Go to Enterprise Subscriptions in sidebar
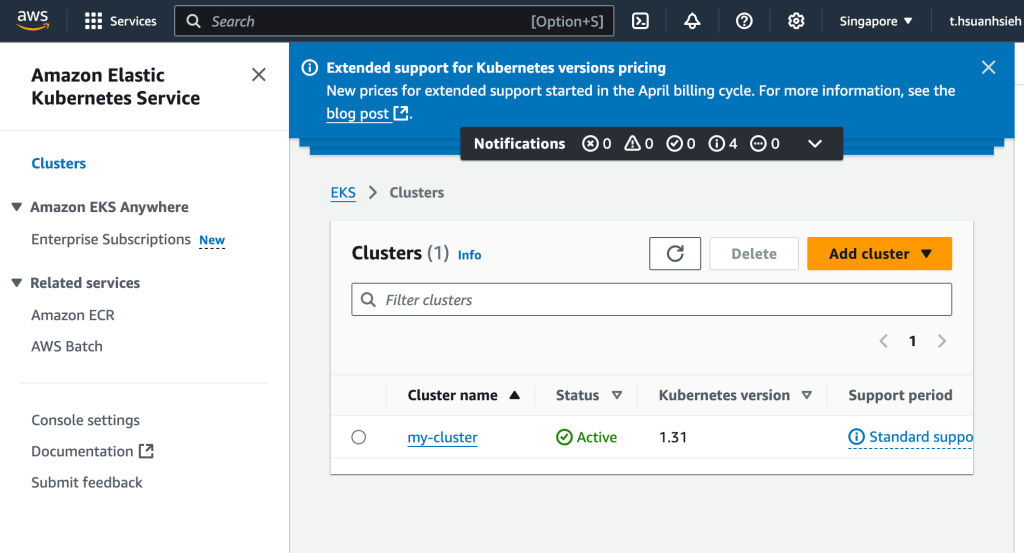This screenshot has width=1024, height=553. pos(111,240)
